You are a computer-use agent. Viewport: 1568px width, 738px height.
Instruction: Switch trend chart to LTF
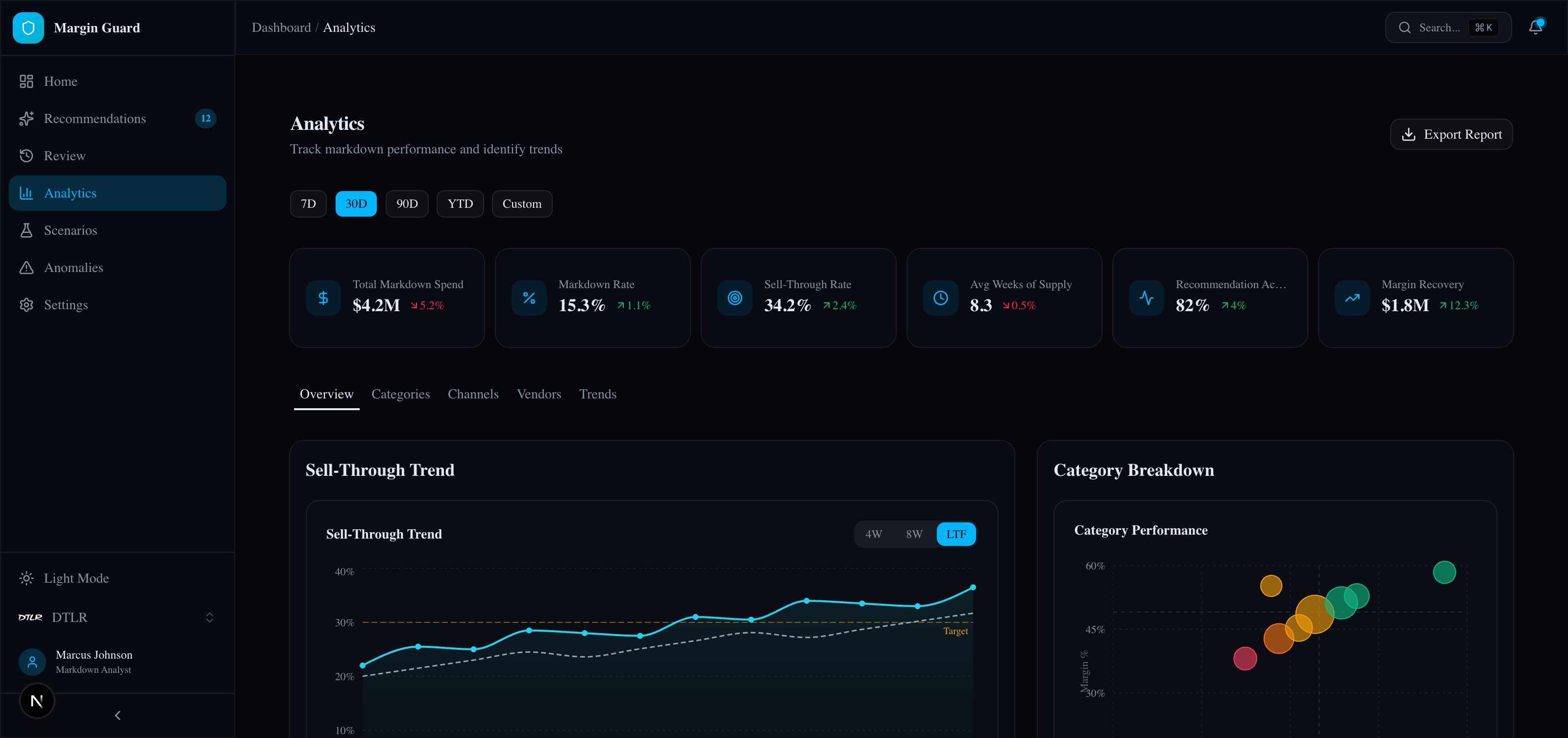[x=956, y=534]
